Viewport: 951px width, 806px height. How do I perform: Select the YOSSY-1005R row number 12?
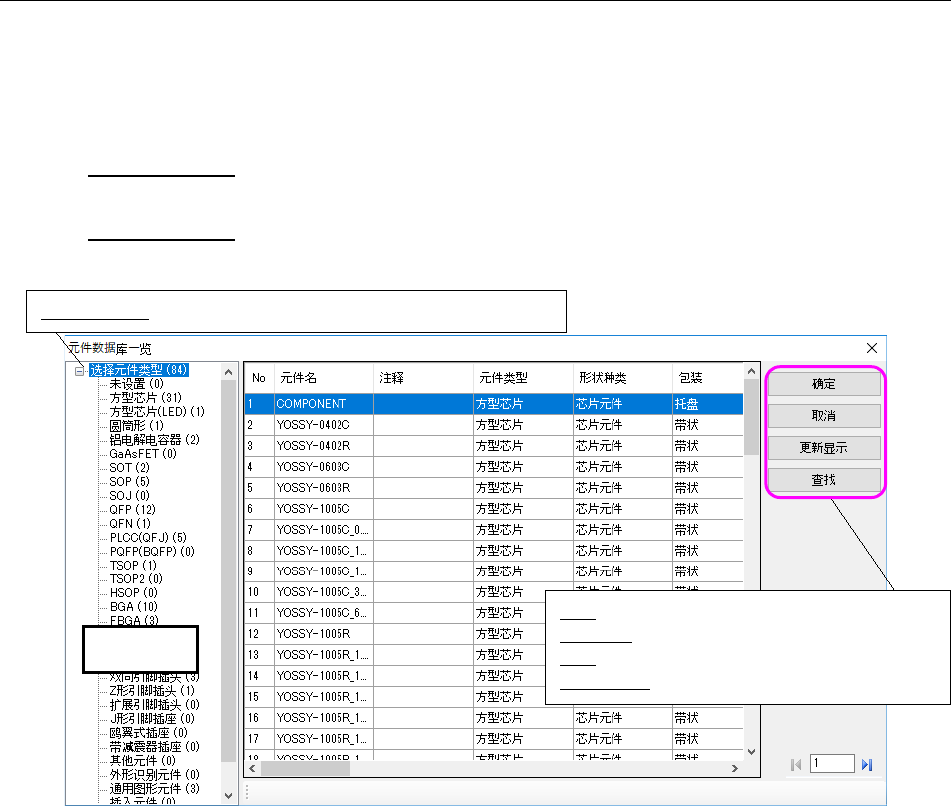(394, 634)
